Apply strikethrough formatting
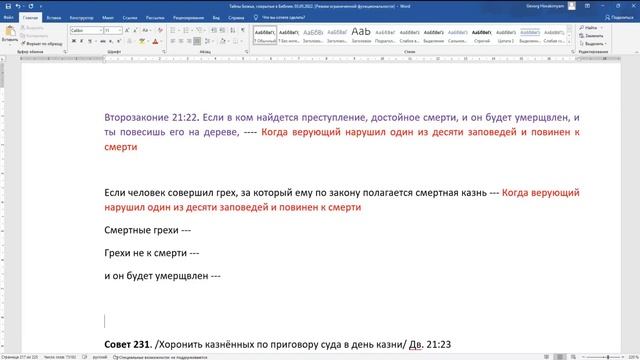The height and width of the screenshot is (360, 640). (x=102, y=41)
